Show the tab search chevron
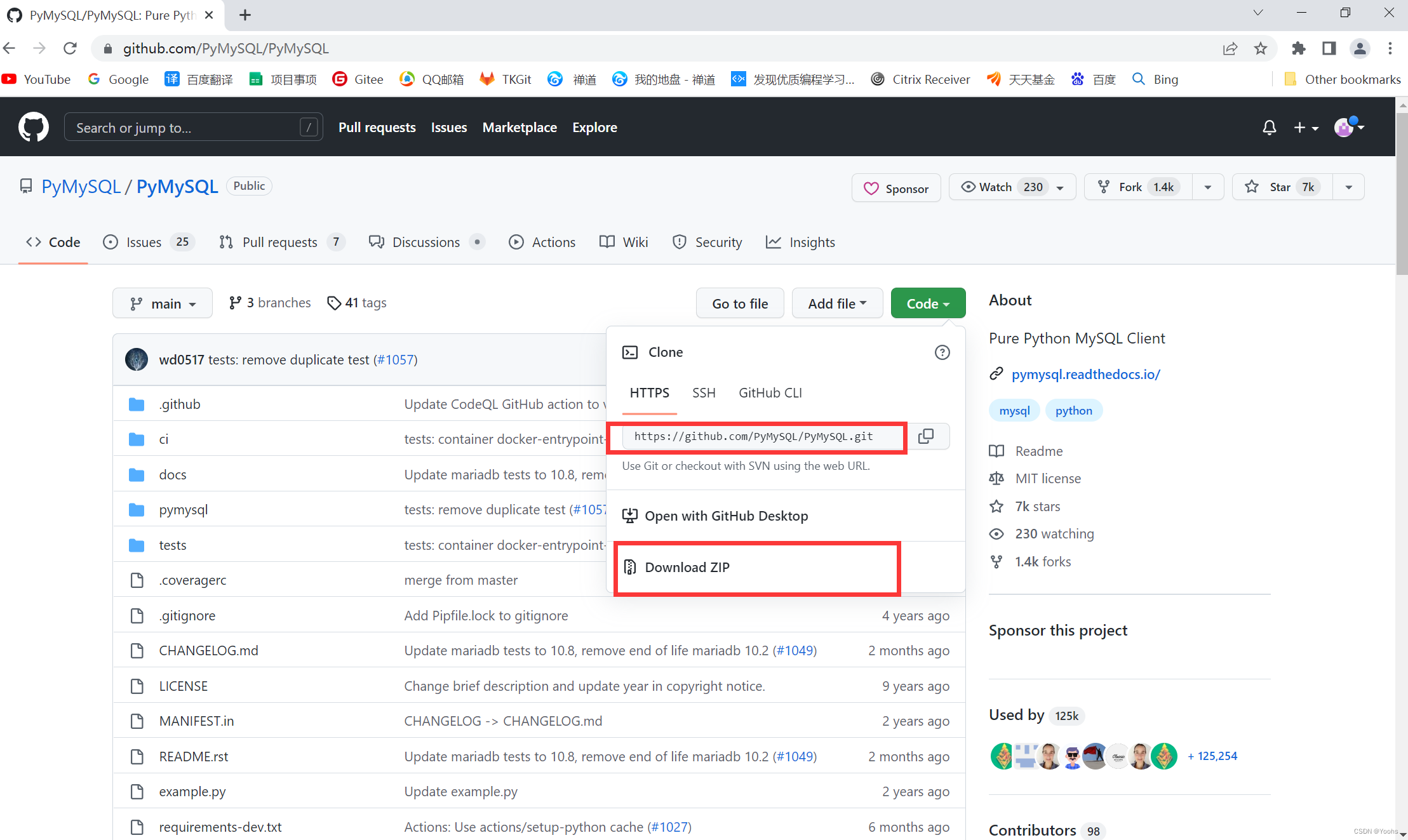The width and height of the screenshot is (1408, 840). pyautogui.click(x=1258, y=13)
